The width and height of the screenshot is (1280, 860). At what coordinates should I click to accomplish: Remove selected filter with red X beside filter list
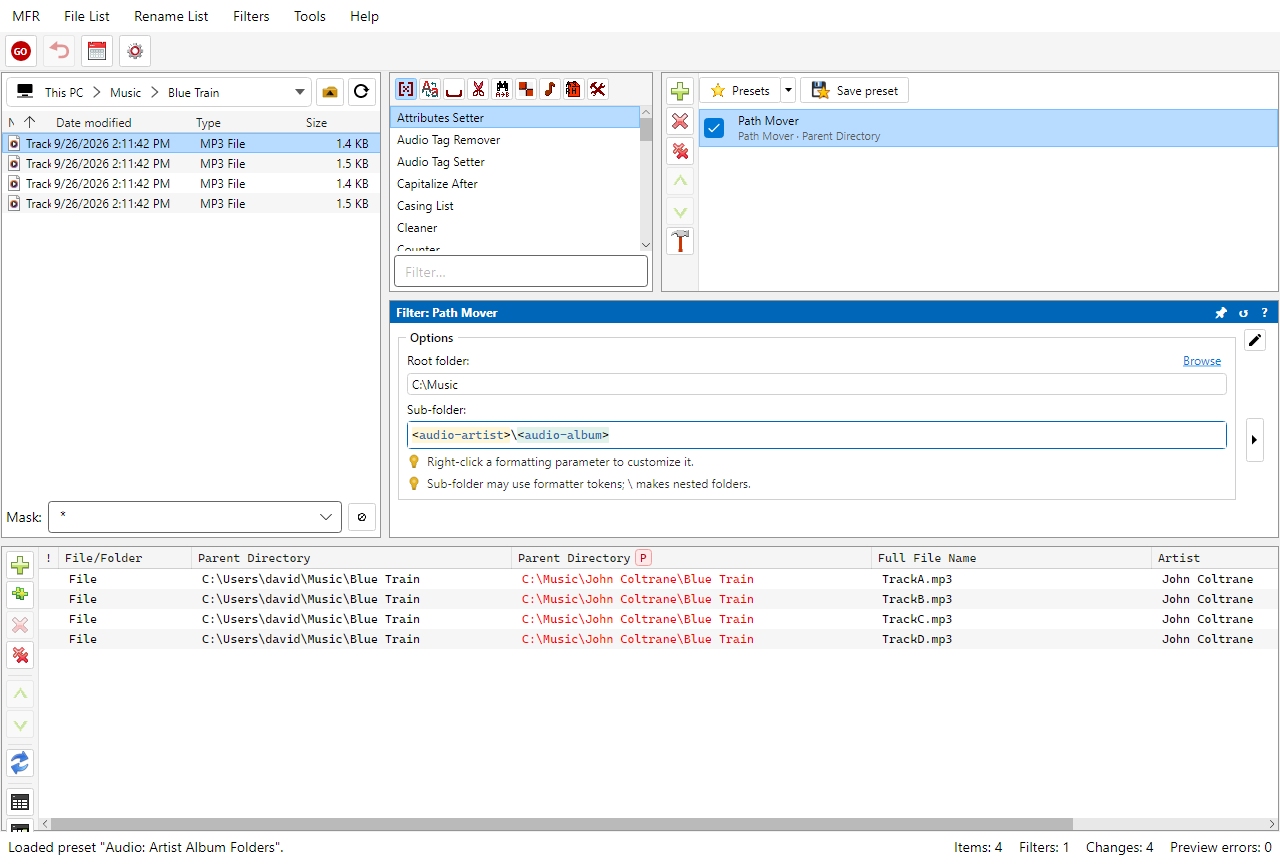point(680,121)
